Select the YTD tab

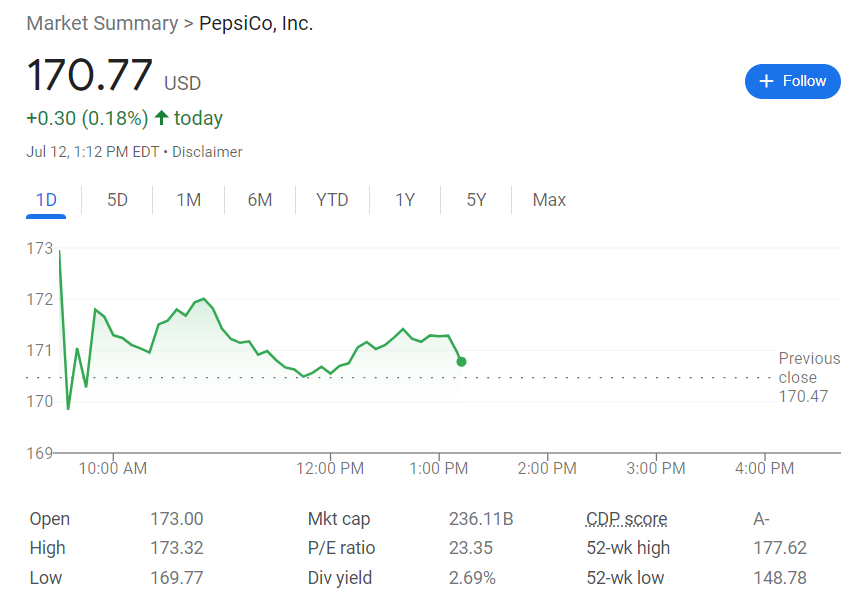pyautogui.click(x=332, y=200)
